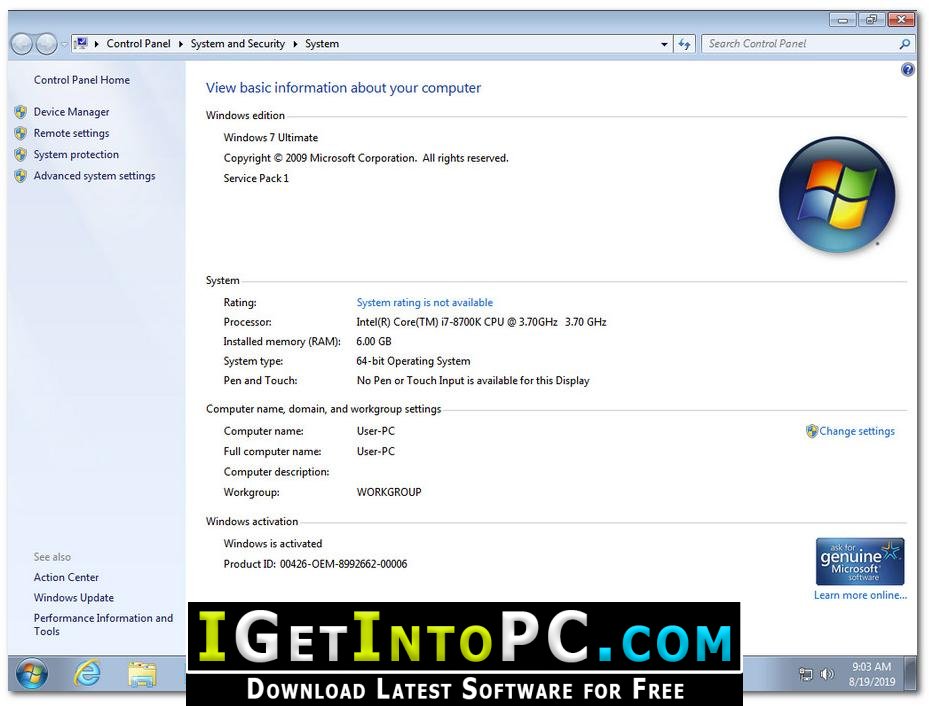Click the Forward navigation arrow button

pos(46,44)
